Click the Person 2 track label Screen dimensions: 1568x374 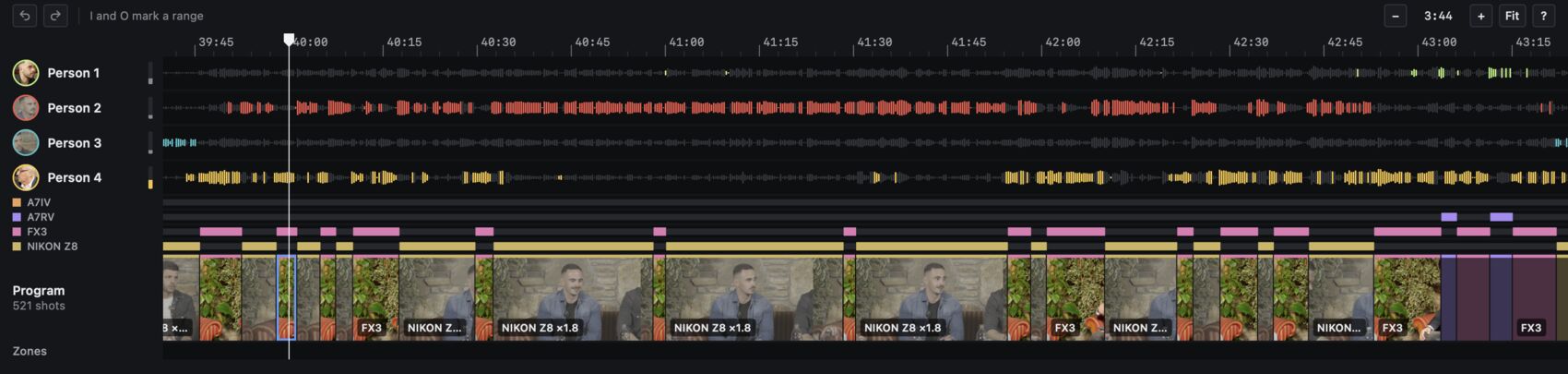click(x=75, y=108)
